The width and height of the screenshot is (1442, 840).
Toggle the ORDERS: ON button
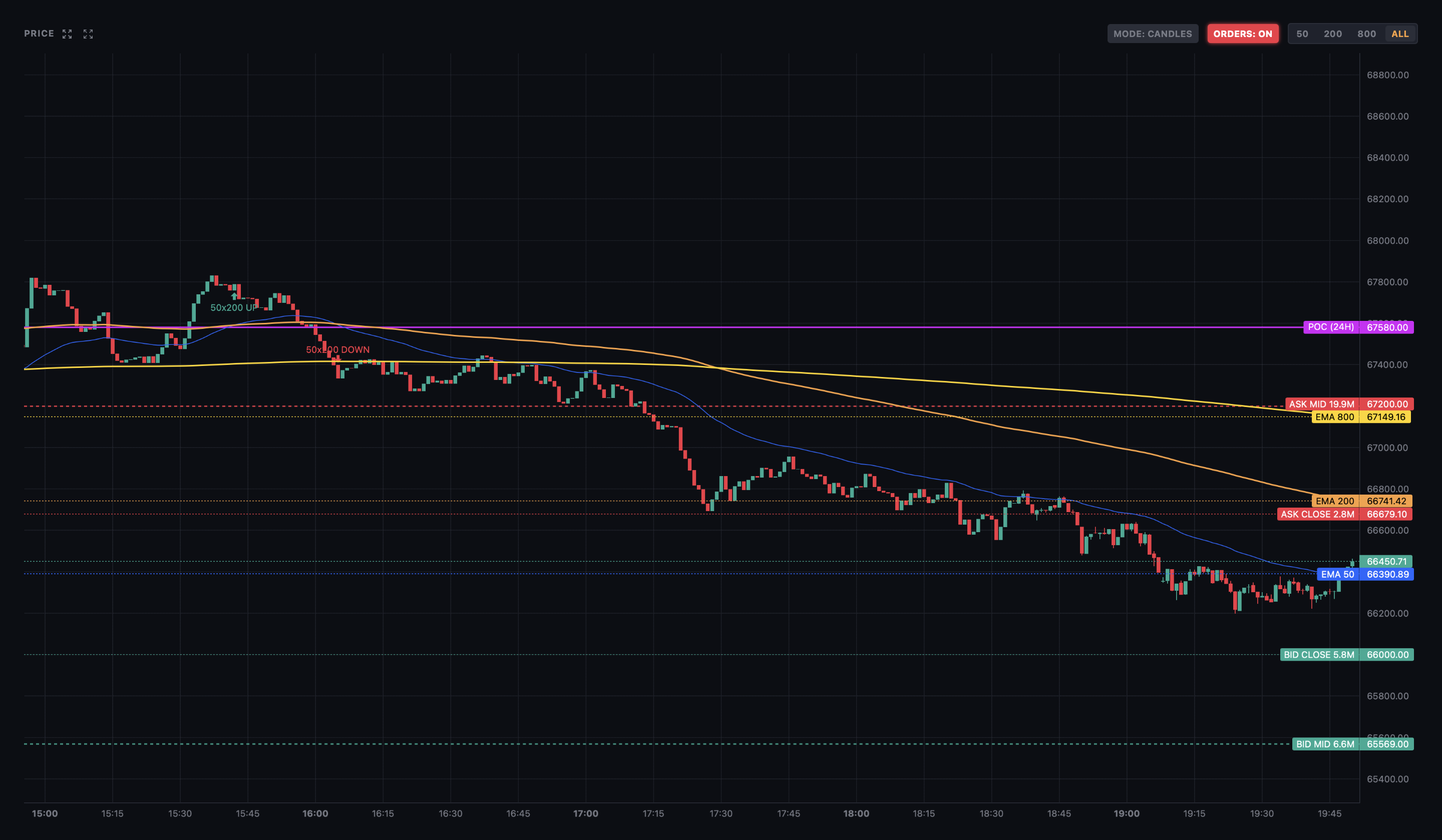(x=1242, y=34)
